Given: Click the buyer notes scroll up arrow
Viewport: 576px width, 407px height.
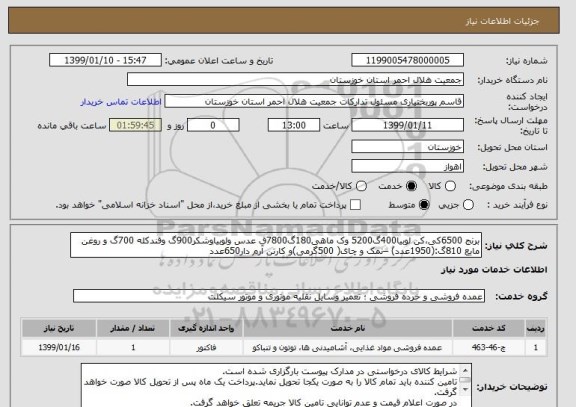Looking at the screenshot, I should coord(465,370).
